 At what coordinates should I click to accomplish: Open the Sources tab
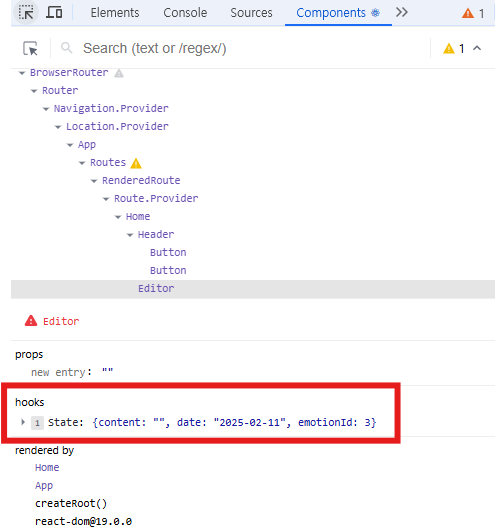pyautogui.click(x=251, y=13)
